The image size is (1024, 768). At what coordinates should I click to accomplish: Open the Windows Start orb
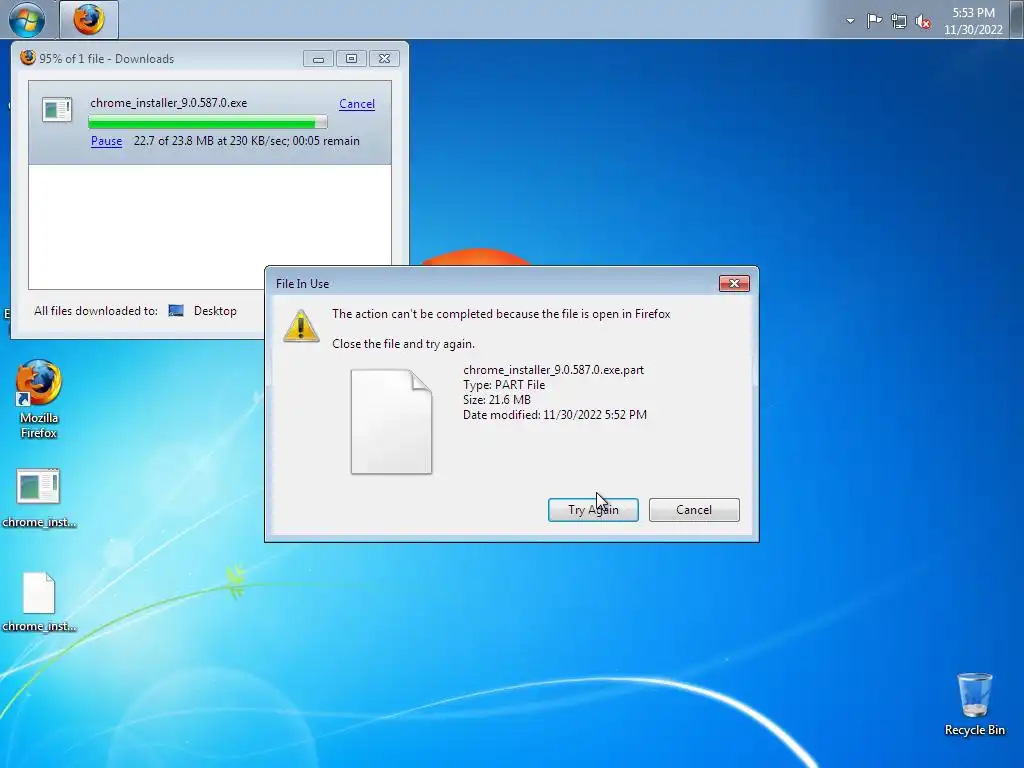[27, 19]
